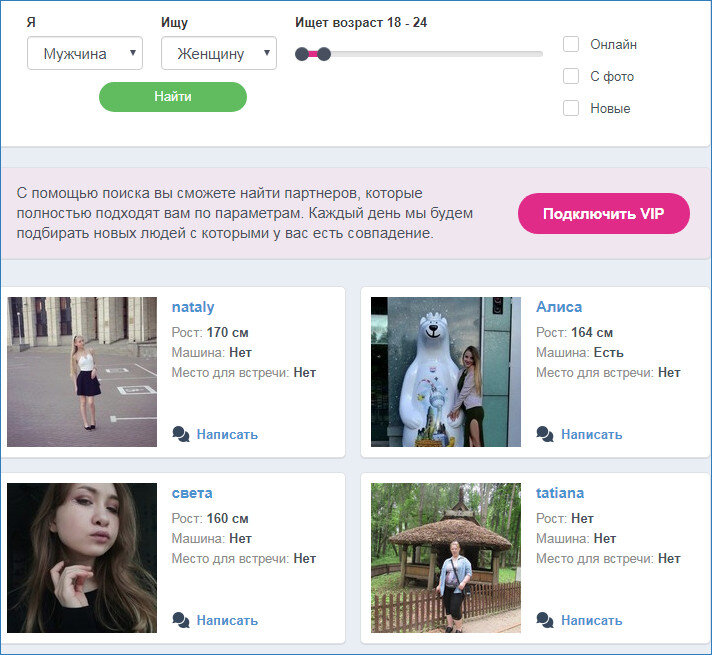Click the green Найти search button
The image size is (712, 655).
pos(173,97)
